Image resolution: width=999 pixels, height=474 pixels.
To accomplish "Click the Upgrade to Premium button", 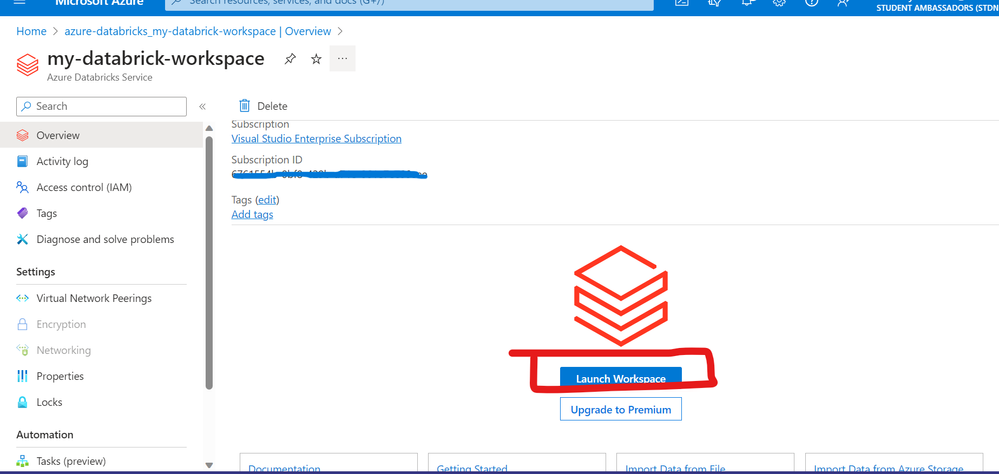I will click(621, 410).
